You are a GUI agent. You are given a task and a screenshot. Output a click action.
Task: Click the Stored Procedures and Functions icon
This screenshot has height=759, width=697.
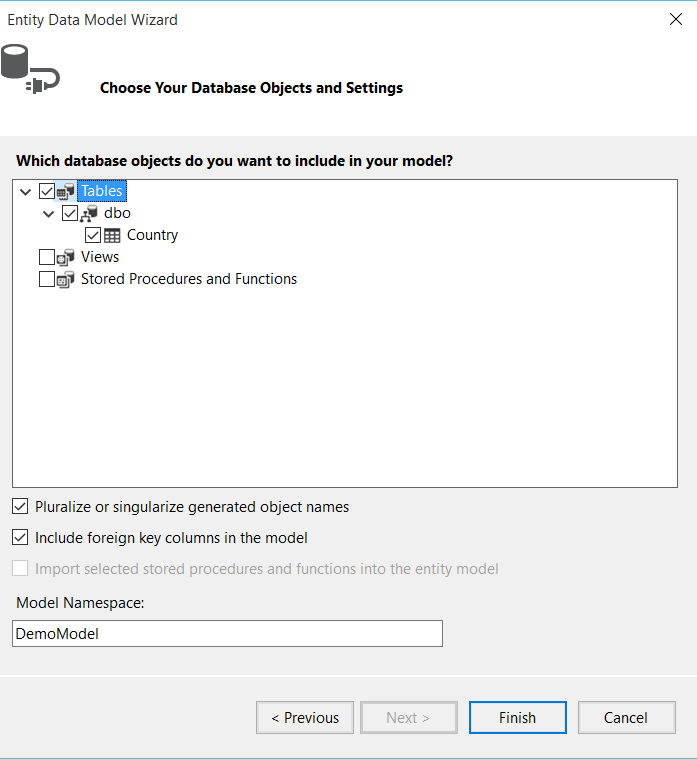pos(66,279)
